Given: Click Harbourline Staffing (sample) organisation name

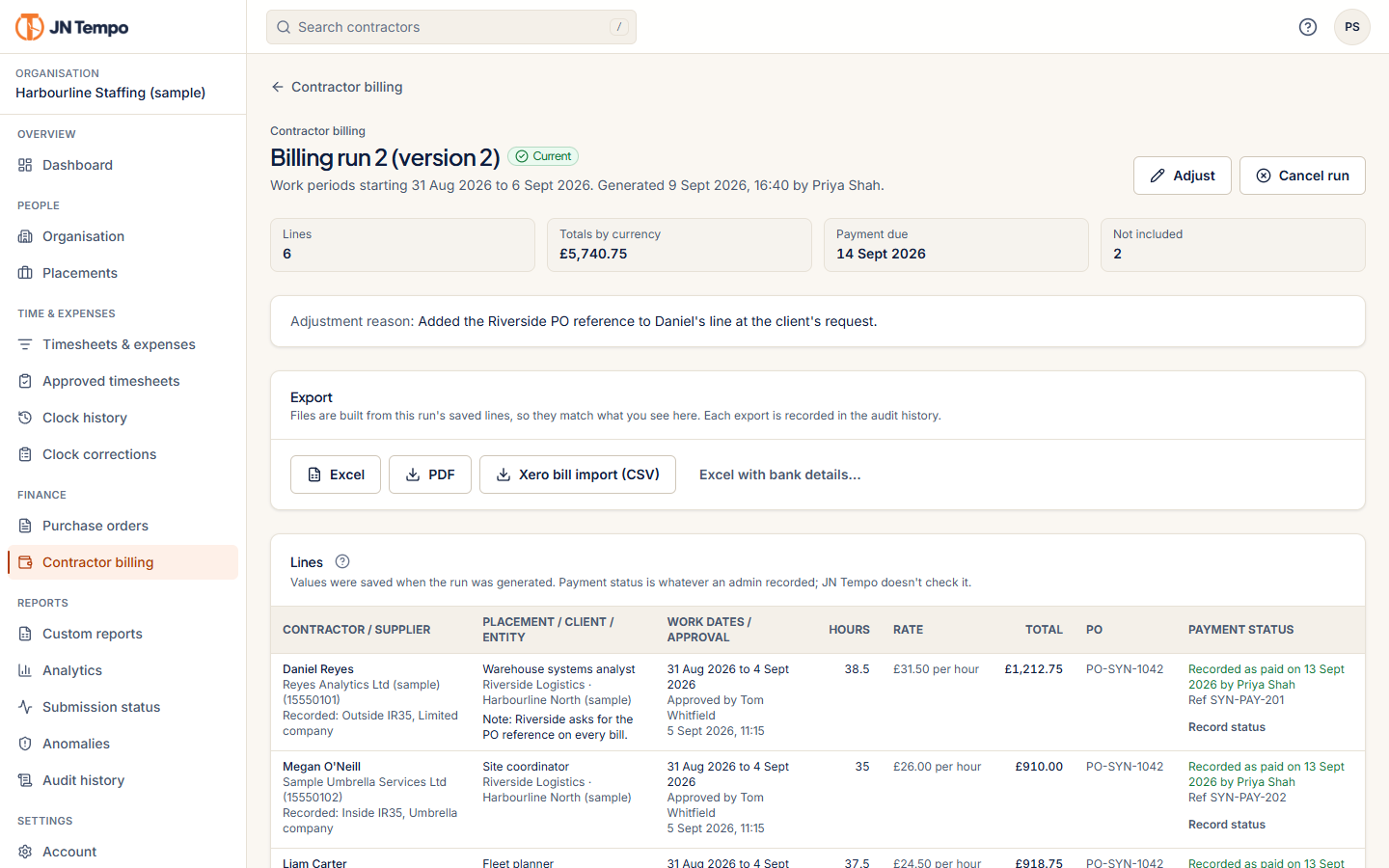Looking at the screenshot, I should [111, 93].
